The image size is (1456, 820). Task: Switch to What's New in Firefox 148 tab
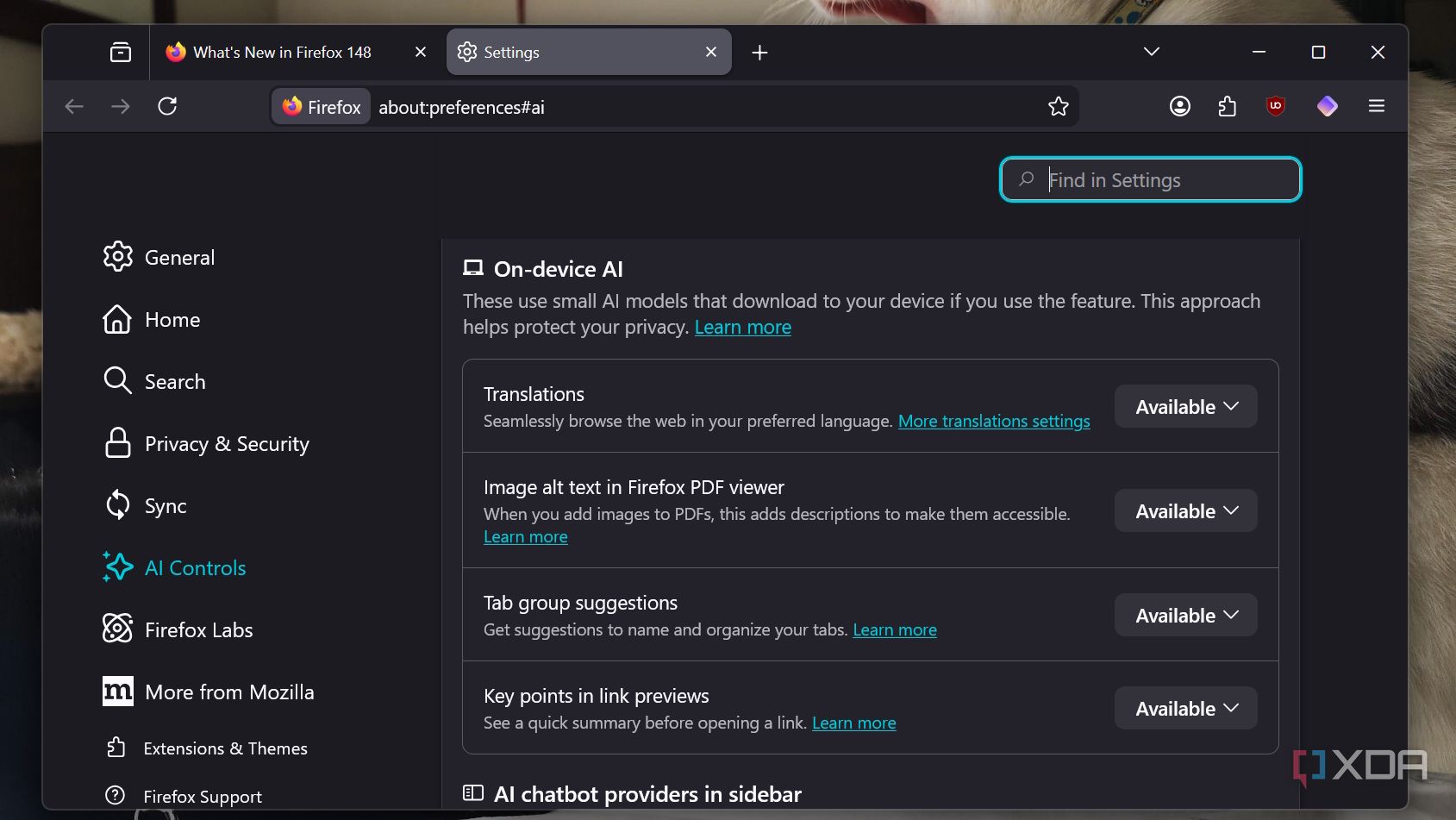[x=296, y=53]
